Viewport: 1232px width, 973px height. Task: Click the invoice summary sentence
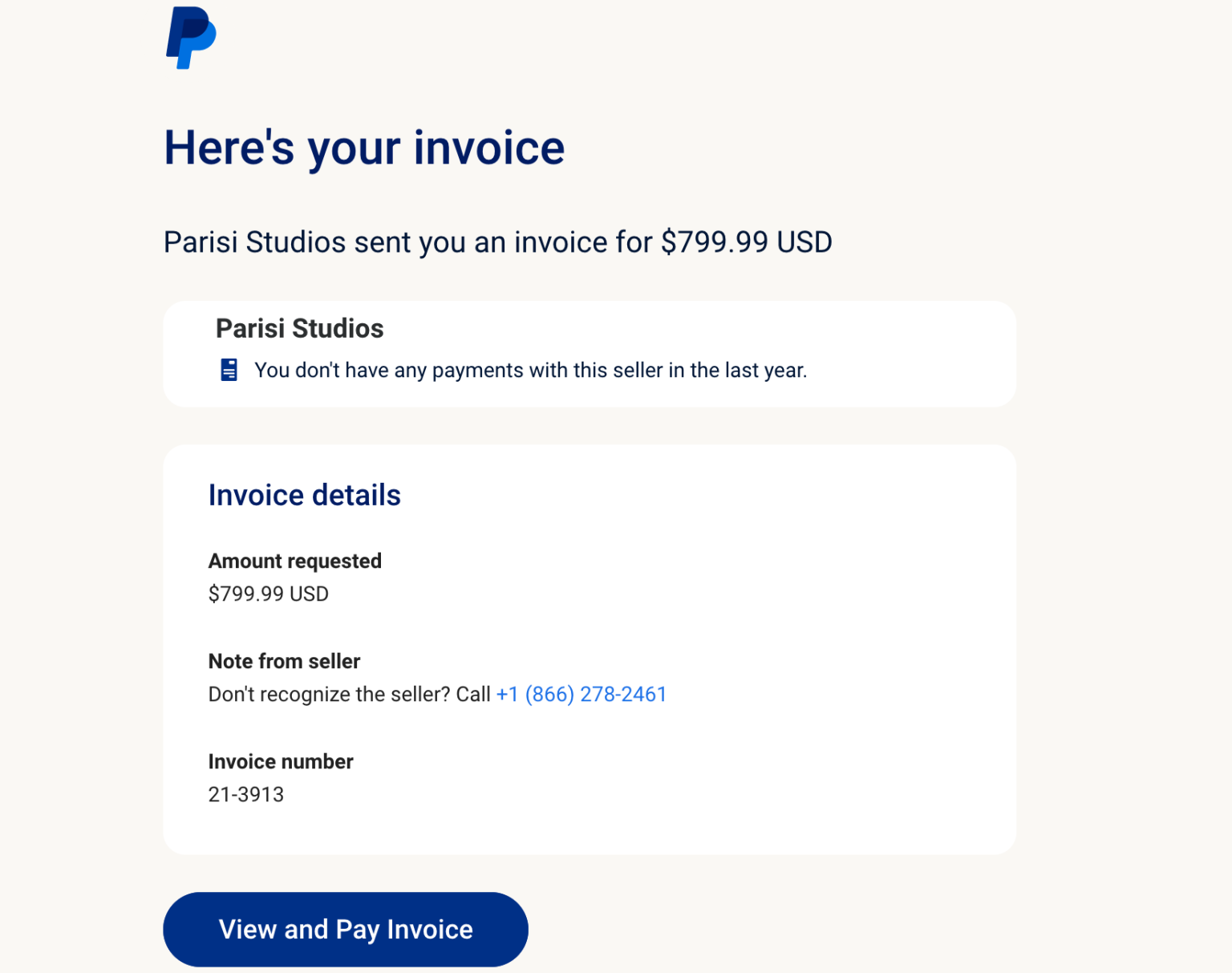[x=497, y=241]
